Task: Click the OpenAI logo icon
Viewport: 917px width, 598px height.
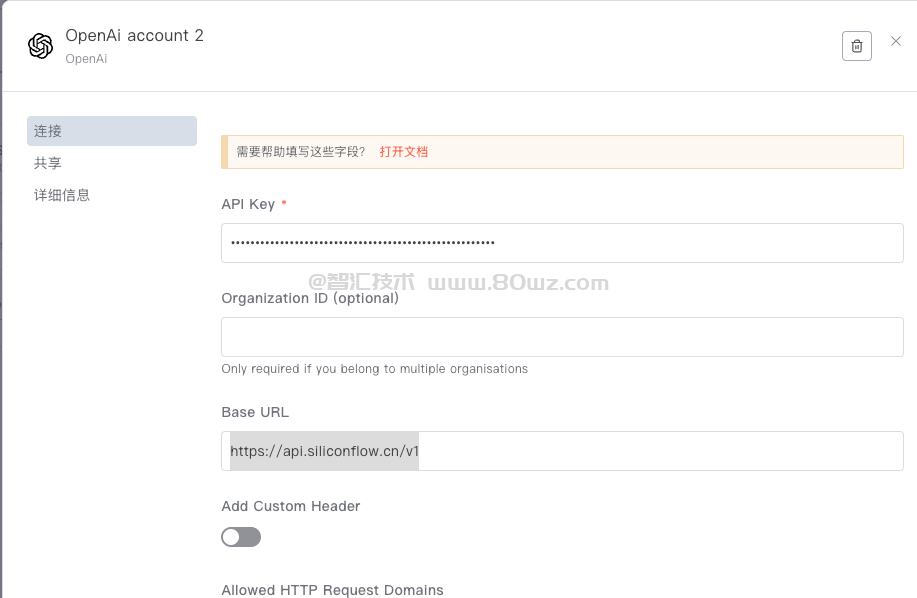Action: (40, 46)
